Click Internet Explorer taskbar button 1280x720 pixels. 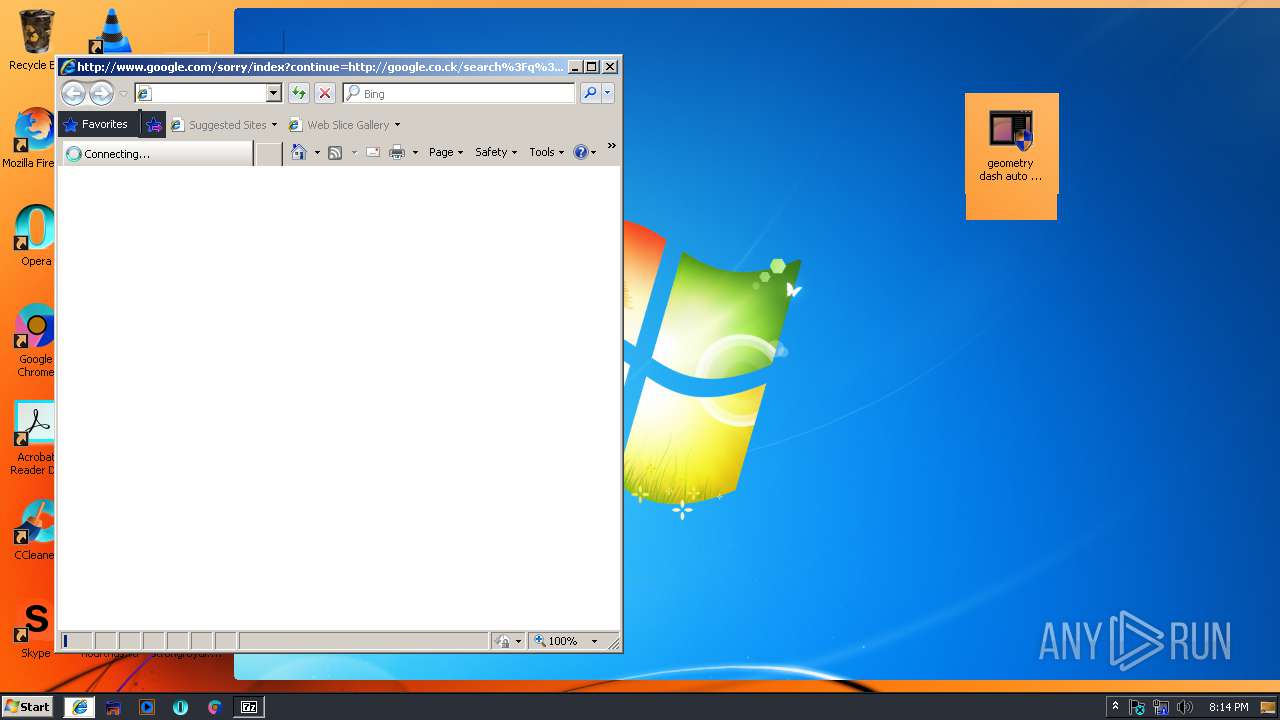coord(79,707)
